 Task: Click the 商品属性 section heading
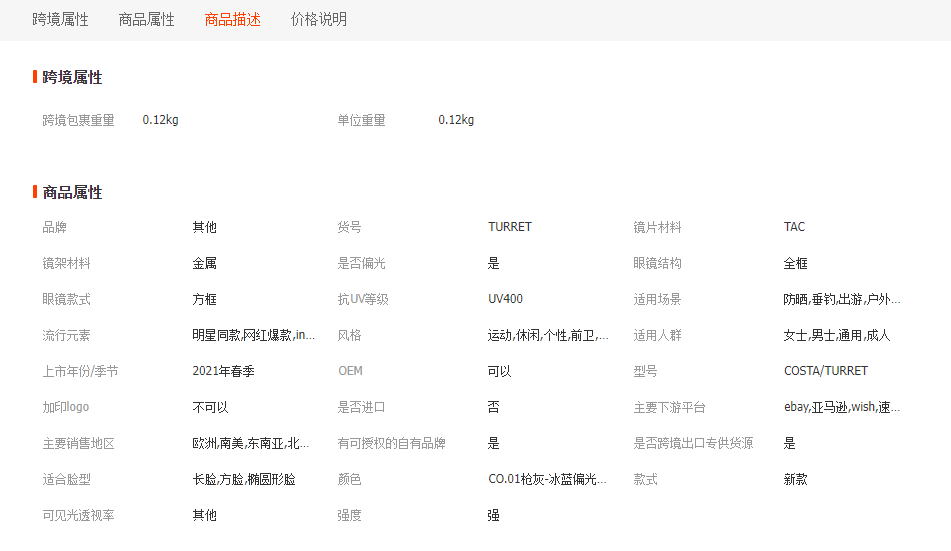(x=72, y=193)
